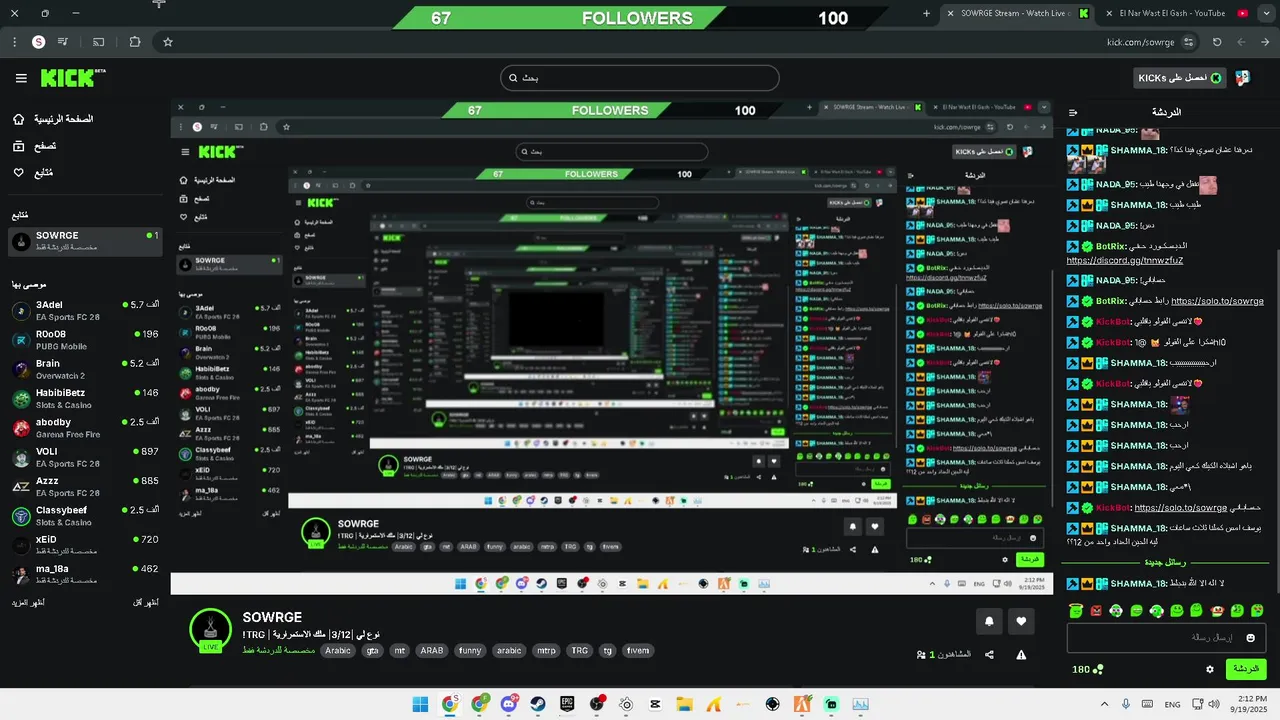The image size is (1280, 720).
Task: Select the capitalized Arabic tag
Action: coord(338,651)
